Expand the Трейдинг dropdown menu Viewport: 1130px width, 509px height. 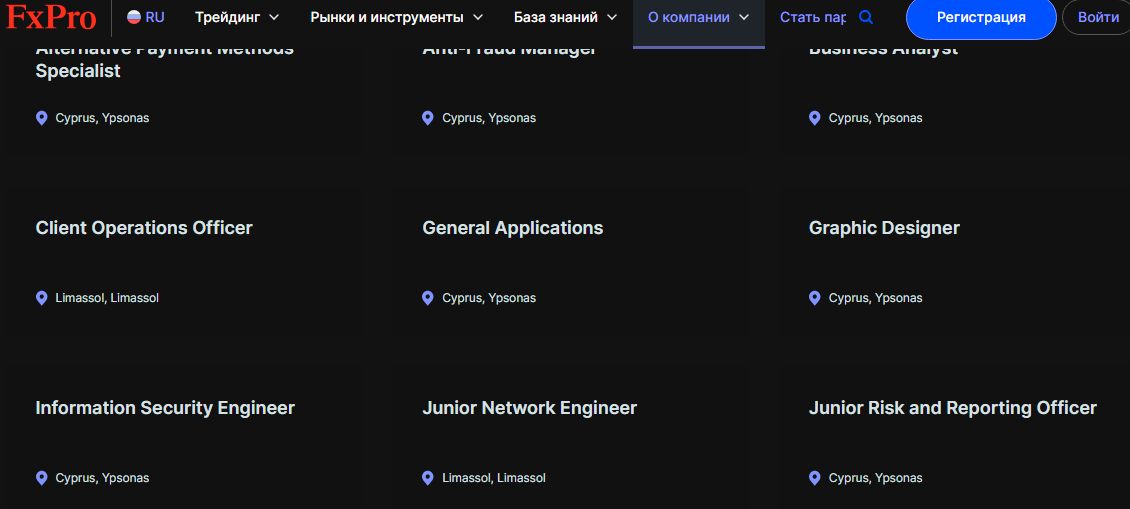tap(237, 18)
